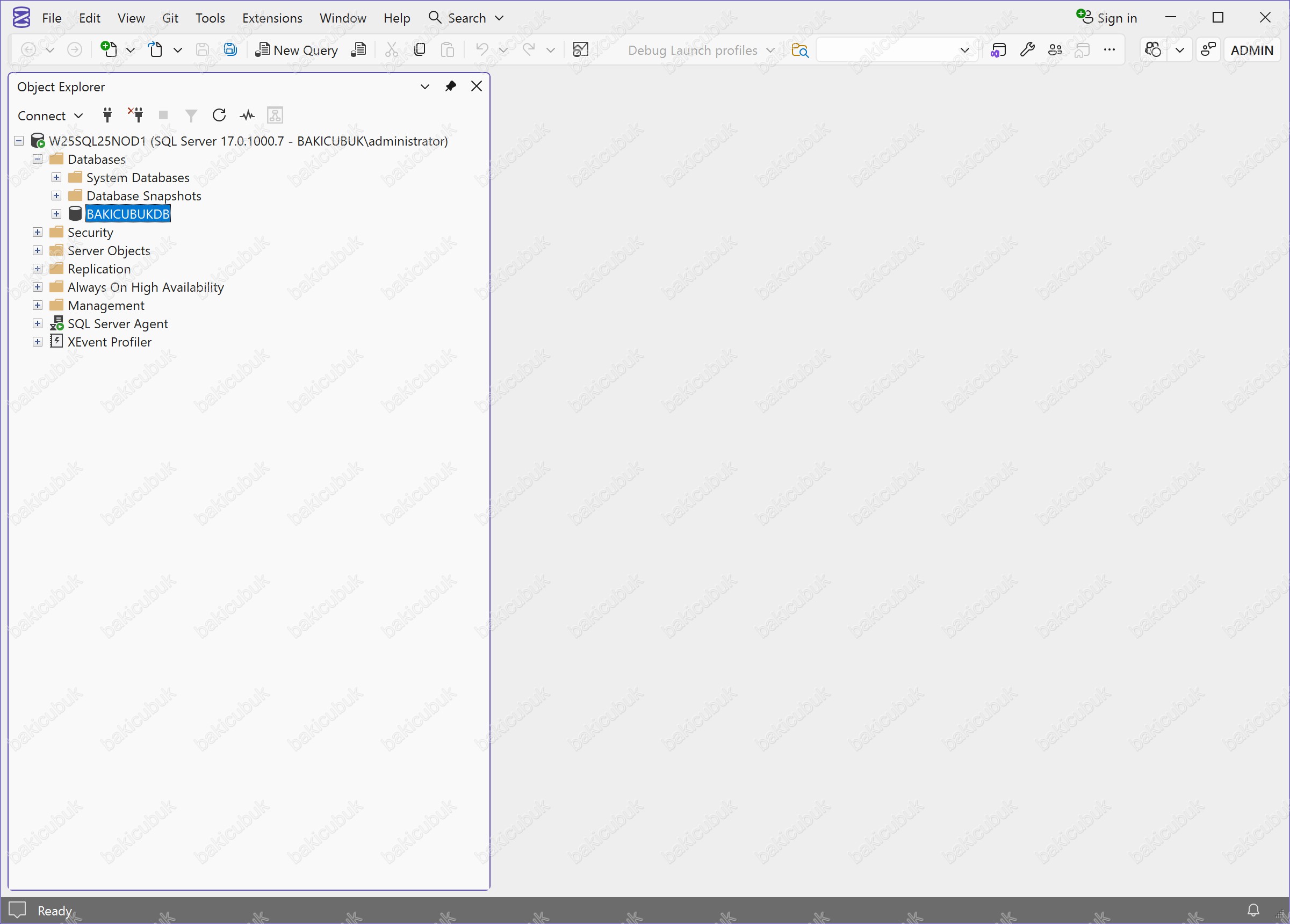Refresh the Object Explorer tree
This screenshot has width=1290, height=924.
[219, 115]
